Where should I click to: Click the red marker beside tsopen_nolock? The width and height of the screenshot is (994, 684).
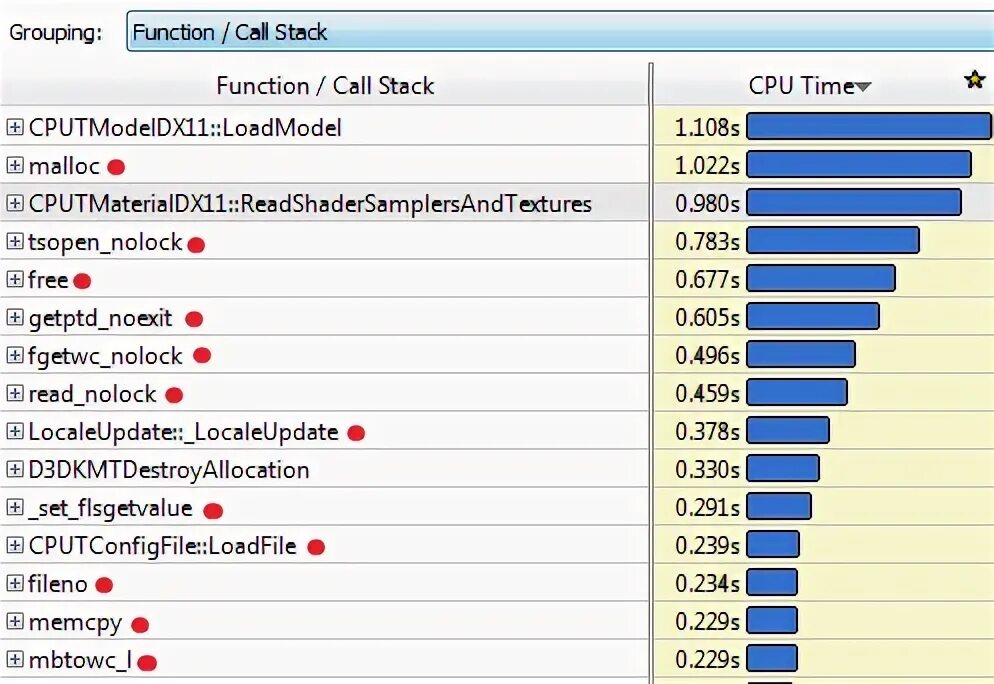point(196,243)
